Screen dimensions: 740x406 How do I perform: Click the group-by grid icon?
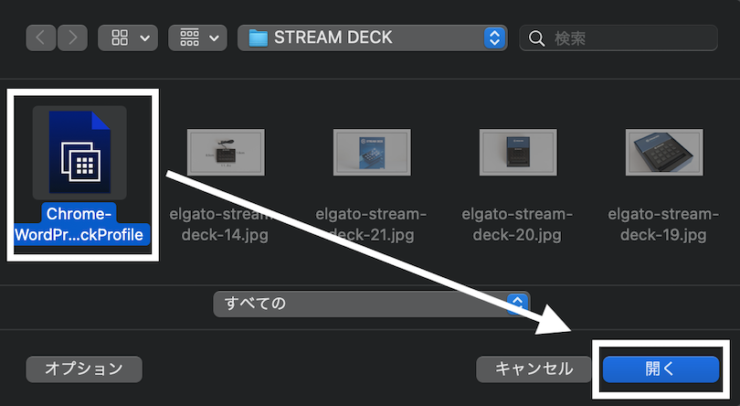[x=189, y=38]
